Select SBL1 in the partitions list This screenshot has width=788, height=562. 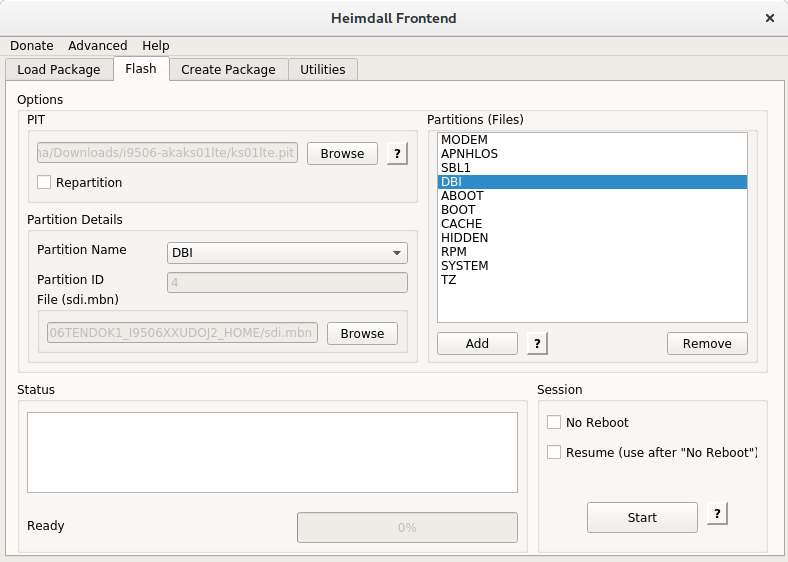(x=592, y=168)
